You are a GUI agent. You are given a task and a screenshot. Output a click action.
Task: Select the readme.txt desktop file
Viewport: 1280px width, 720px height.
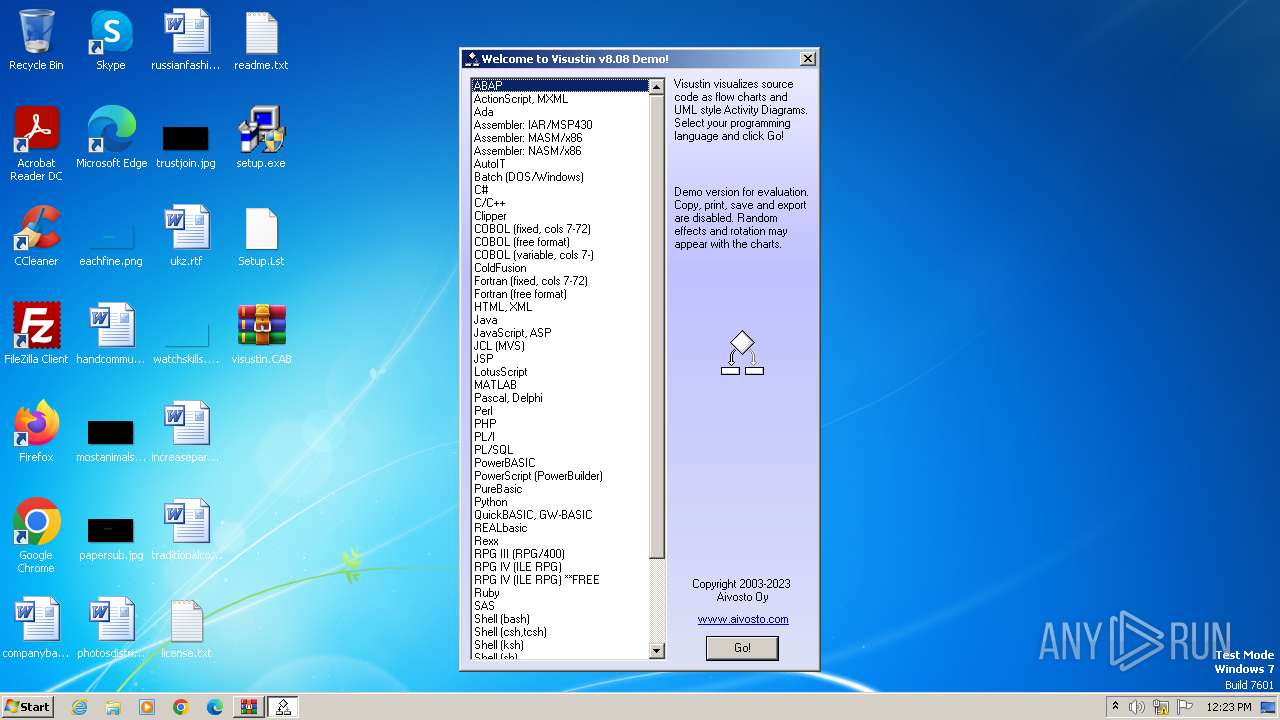click(x=261, y=40)
